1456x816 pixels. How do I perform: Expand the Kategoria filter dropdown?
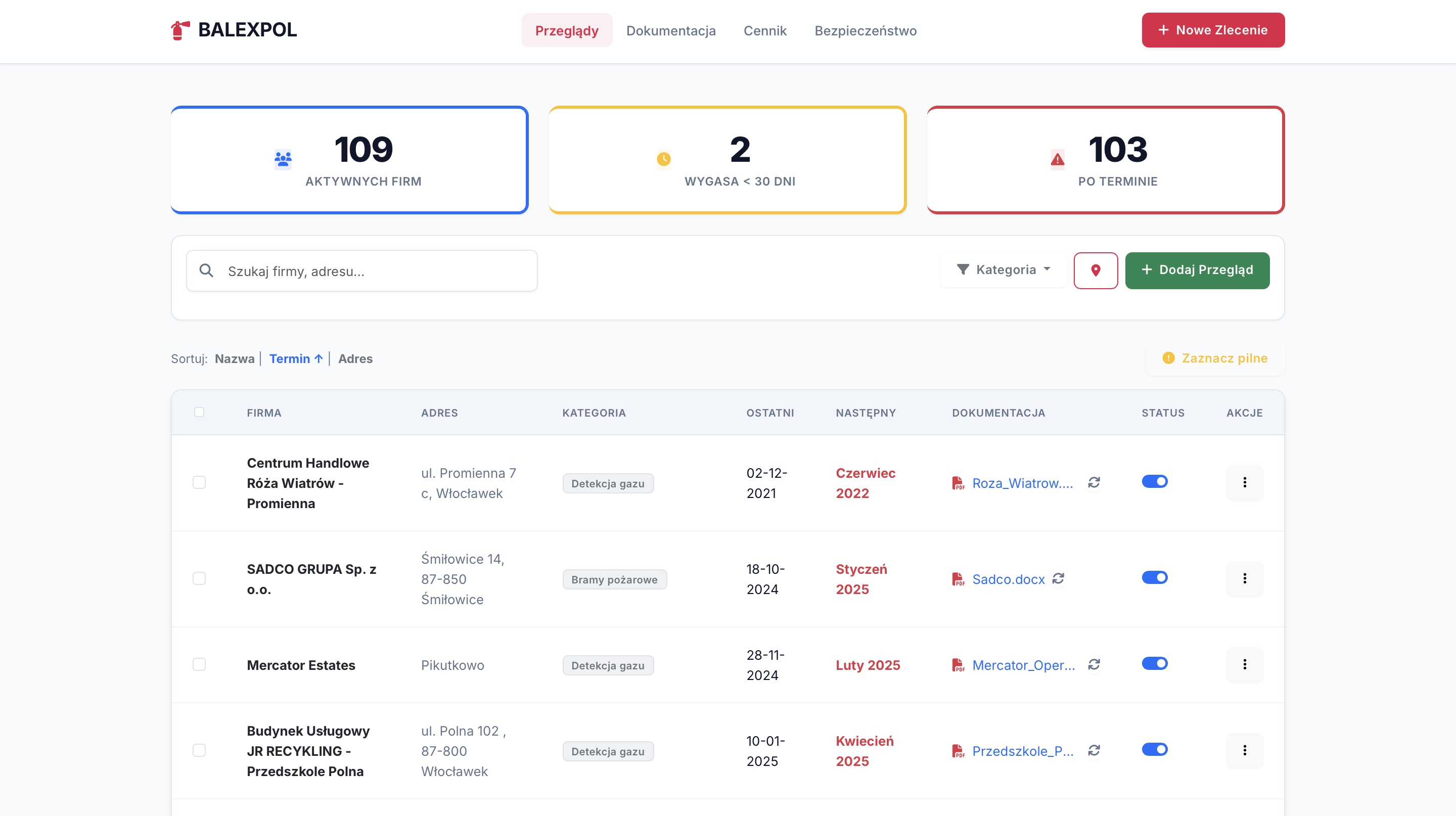[1003, 269]
